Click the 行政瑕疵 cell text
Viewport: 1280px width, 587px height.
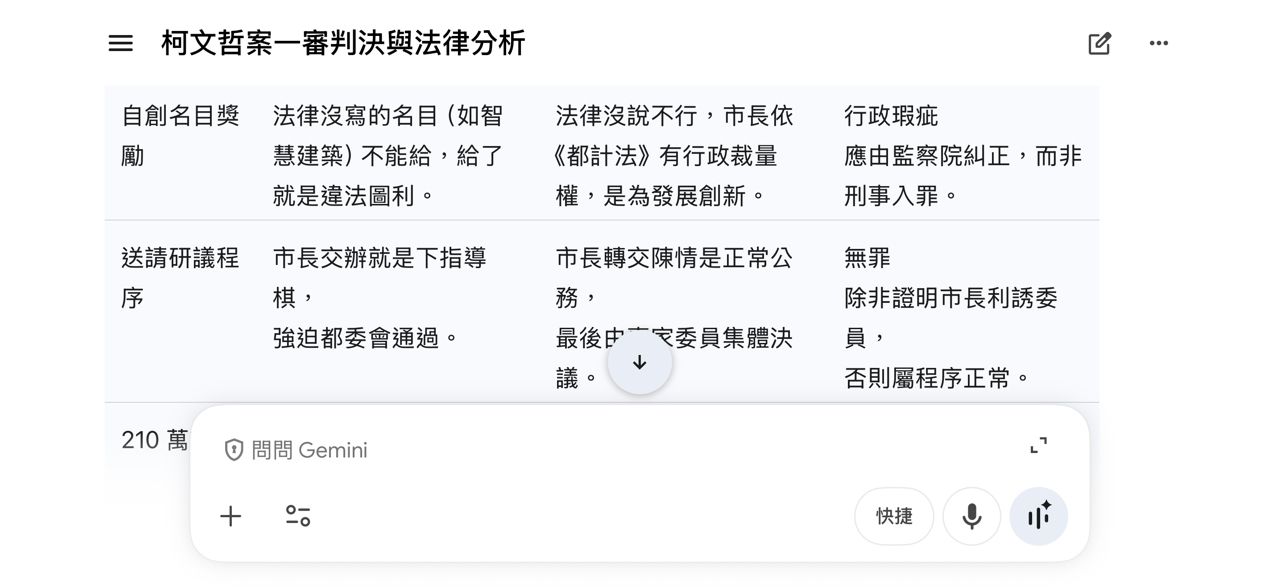(x=891, y=116)
